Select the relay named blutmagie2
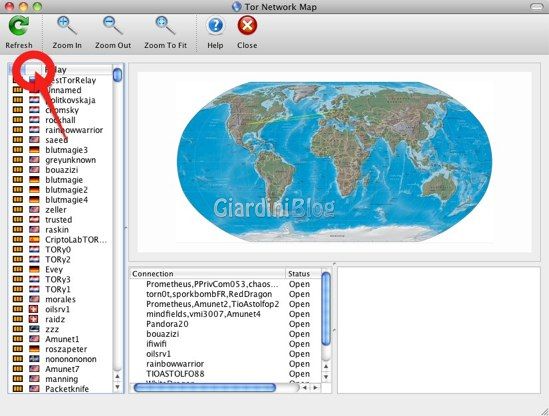 coord(67,190)
